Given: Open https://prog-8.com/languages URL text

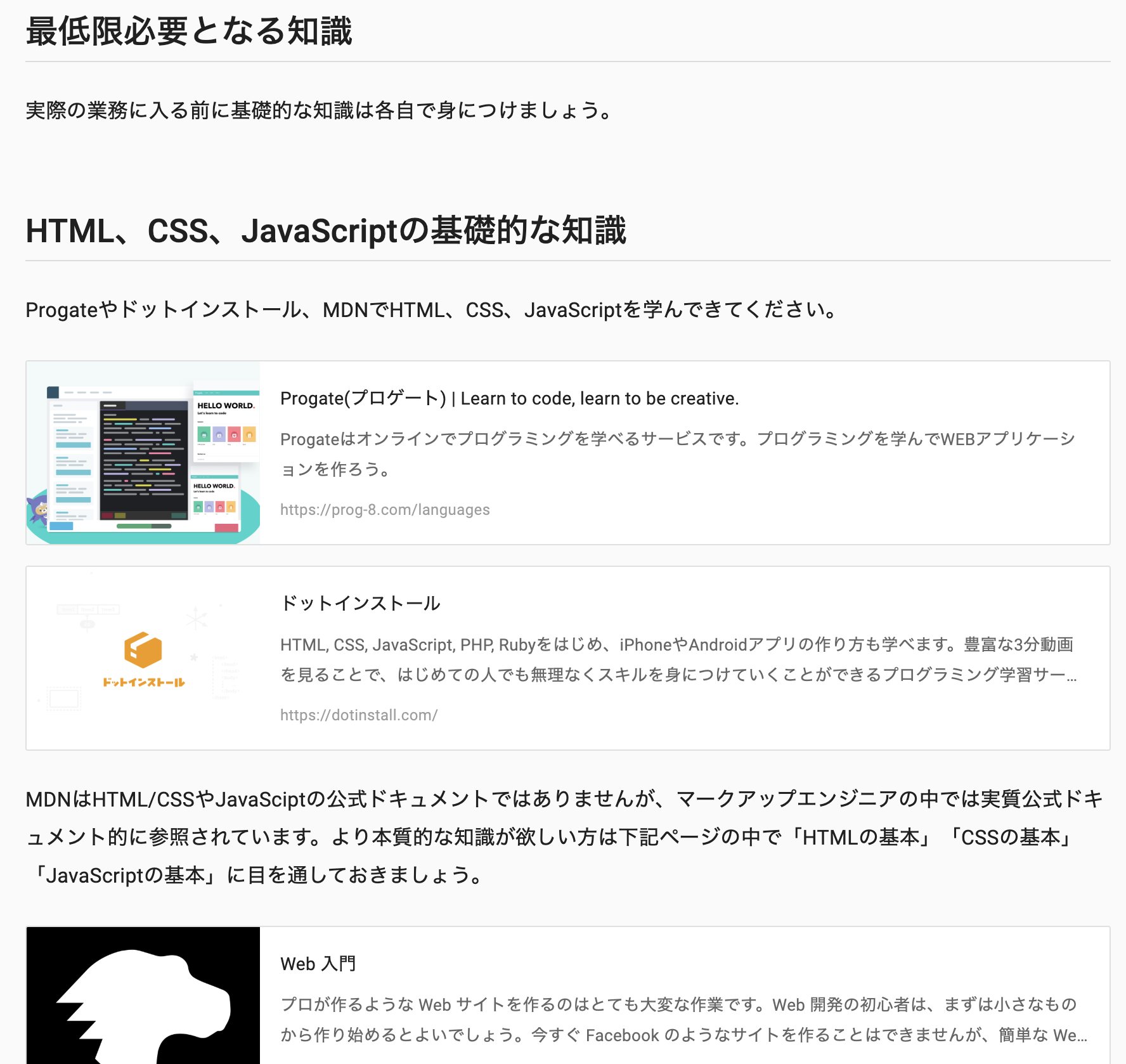Looking at the screenshot, I should 385,510.
